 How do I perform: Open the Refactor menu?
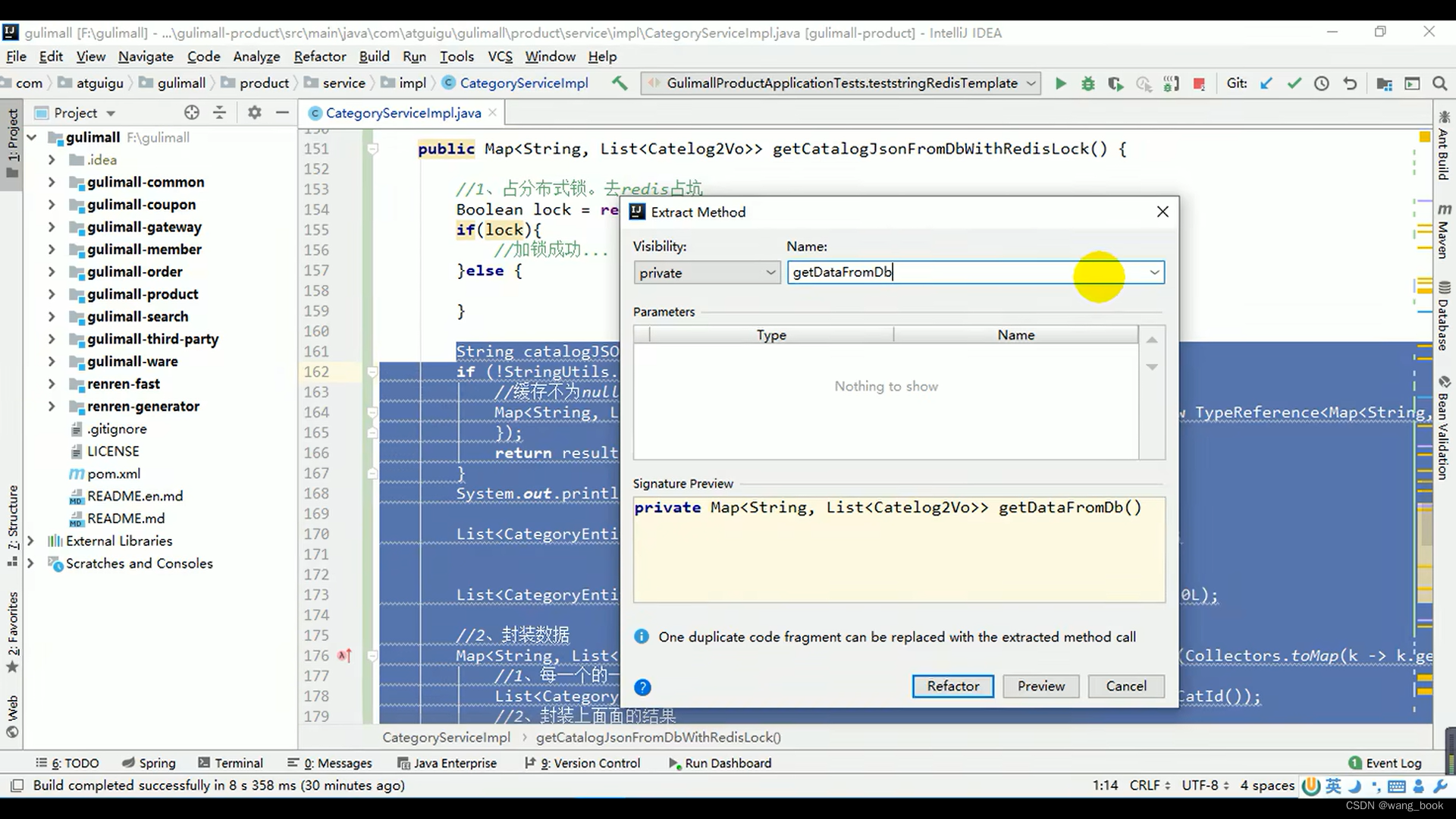[x=319, y=56]
